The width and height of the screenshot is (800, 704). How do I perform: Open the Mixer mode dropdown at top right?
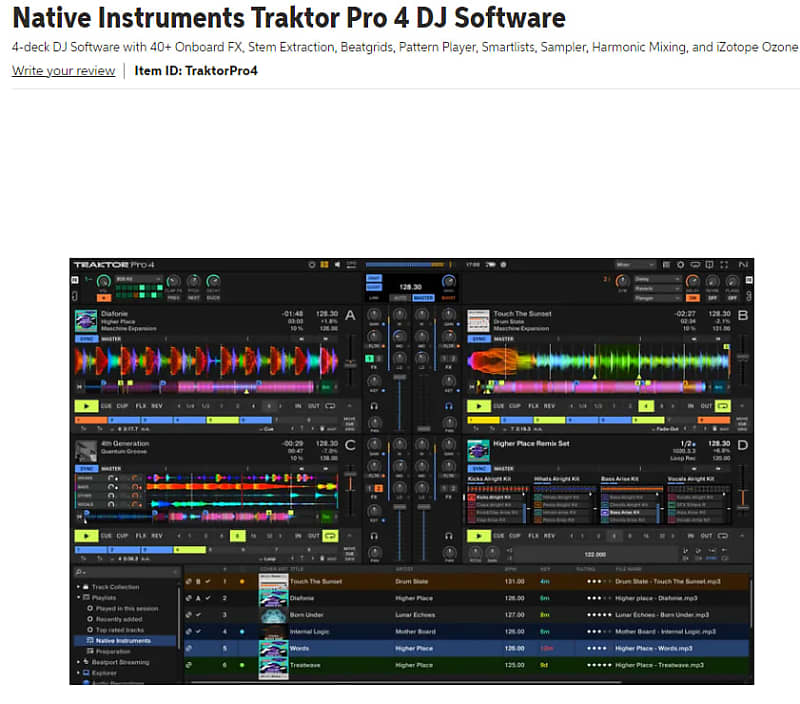[635, 263]
